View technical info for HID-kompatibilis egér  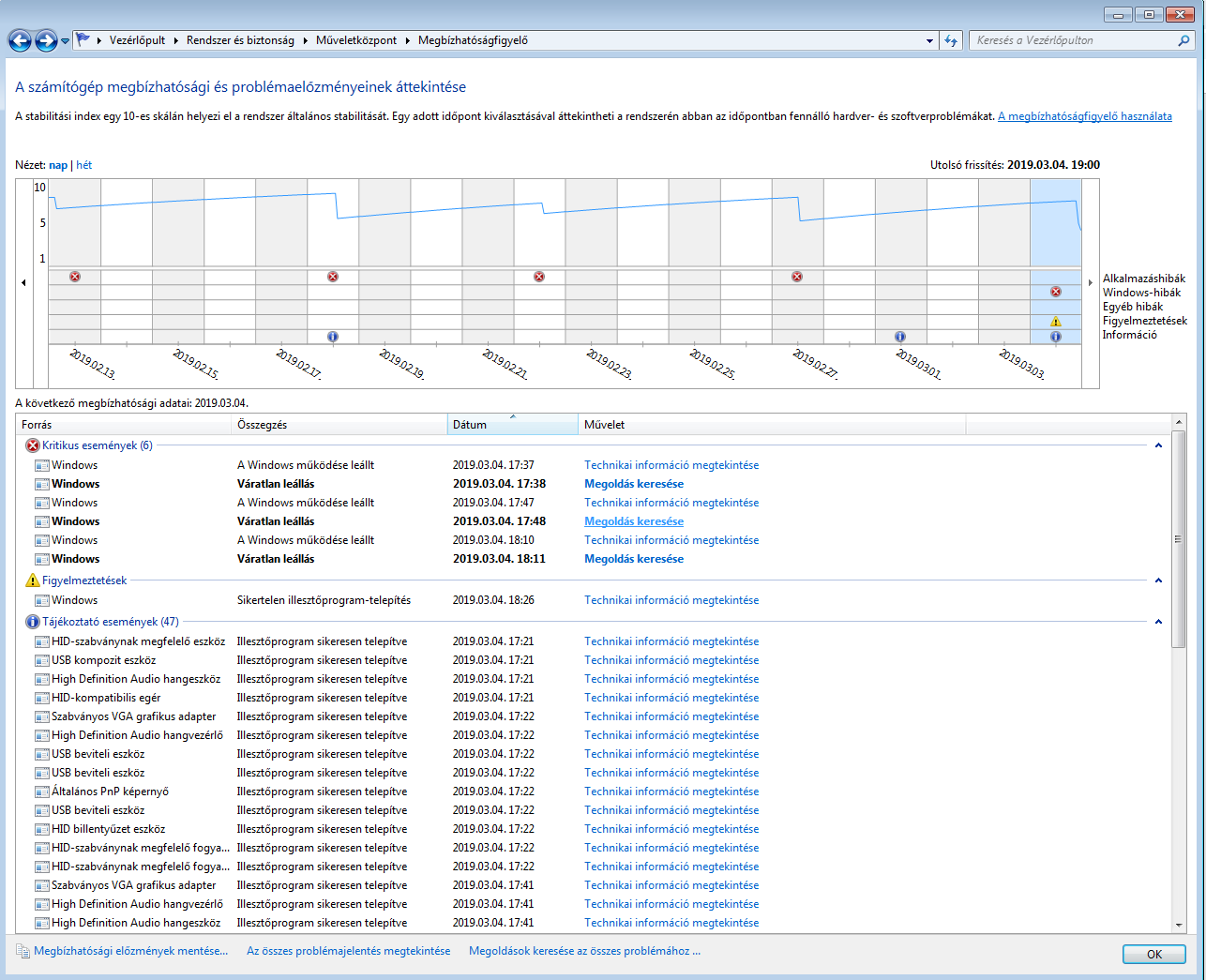pos(671,698)
